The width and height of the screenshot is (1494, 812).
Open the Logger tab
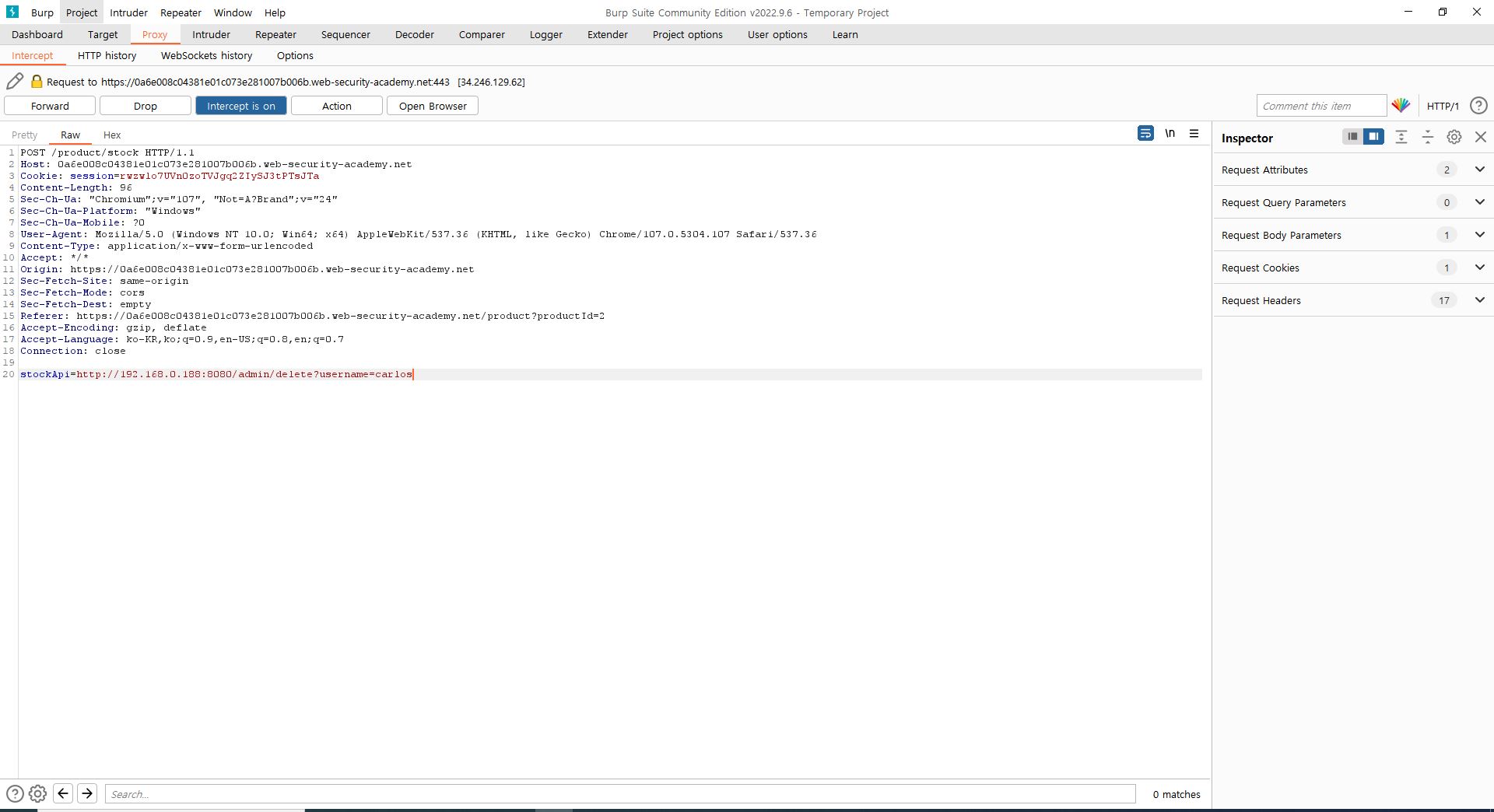pos(545,34)
